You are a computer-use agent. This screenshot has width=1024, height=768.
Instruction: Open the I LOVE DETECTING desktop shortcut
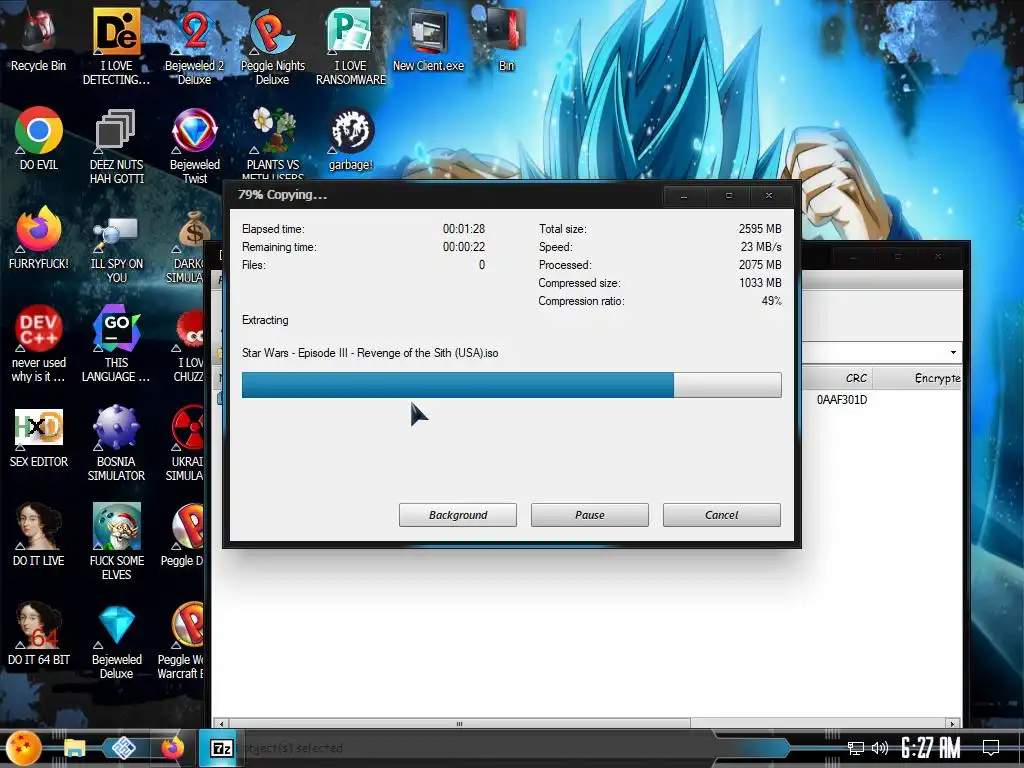[x=116, y=46]
